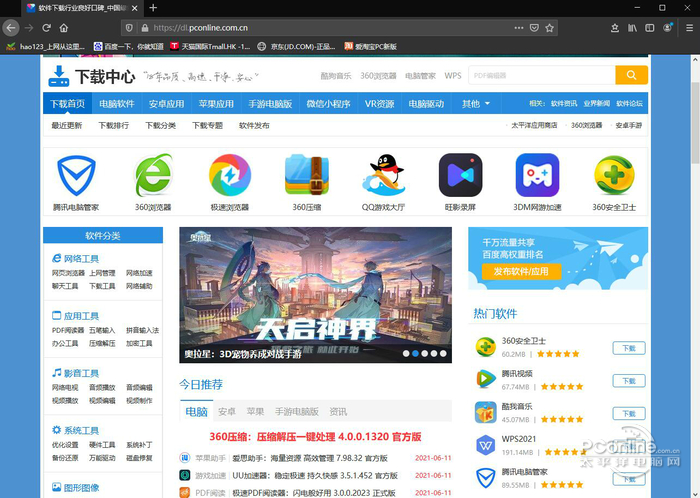This screenshot has width=700, height=498.
Task: Switch 今日推荐 to the 安卓 tab
Action: (227, 411)
